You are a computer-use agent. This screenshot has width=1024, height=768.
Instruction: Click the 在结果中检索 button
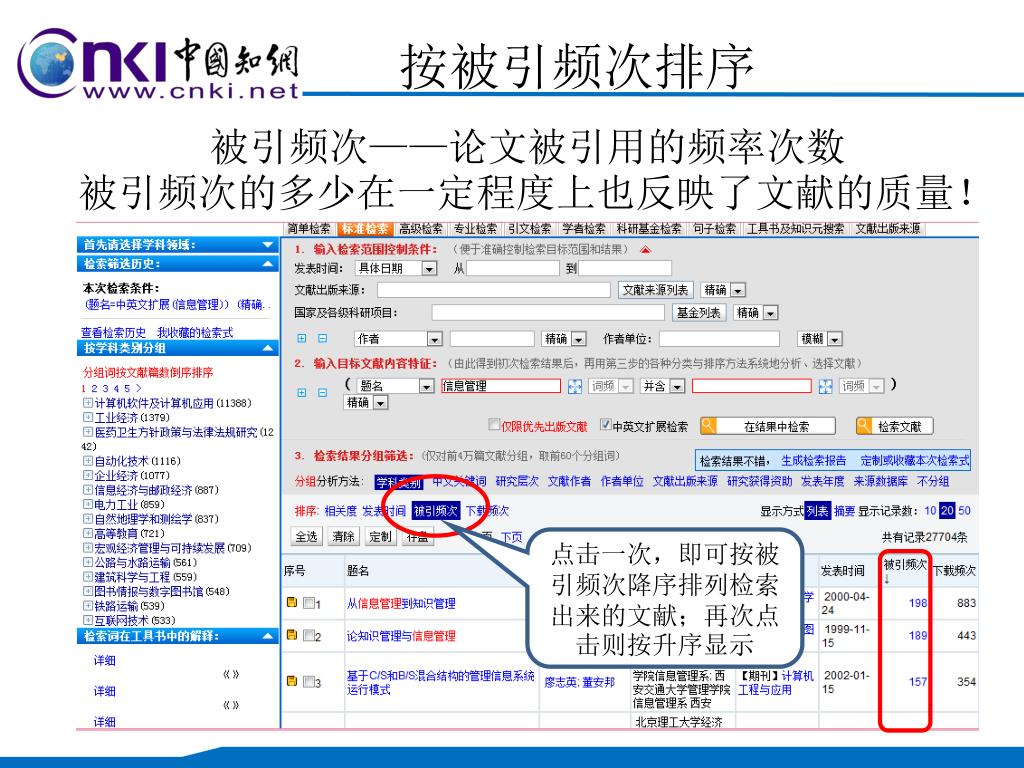point(768,426)
